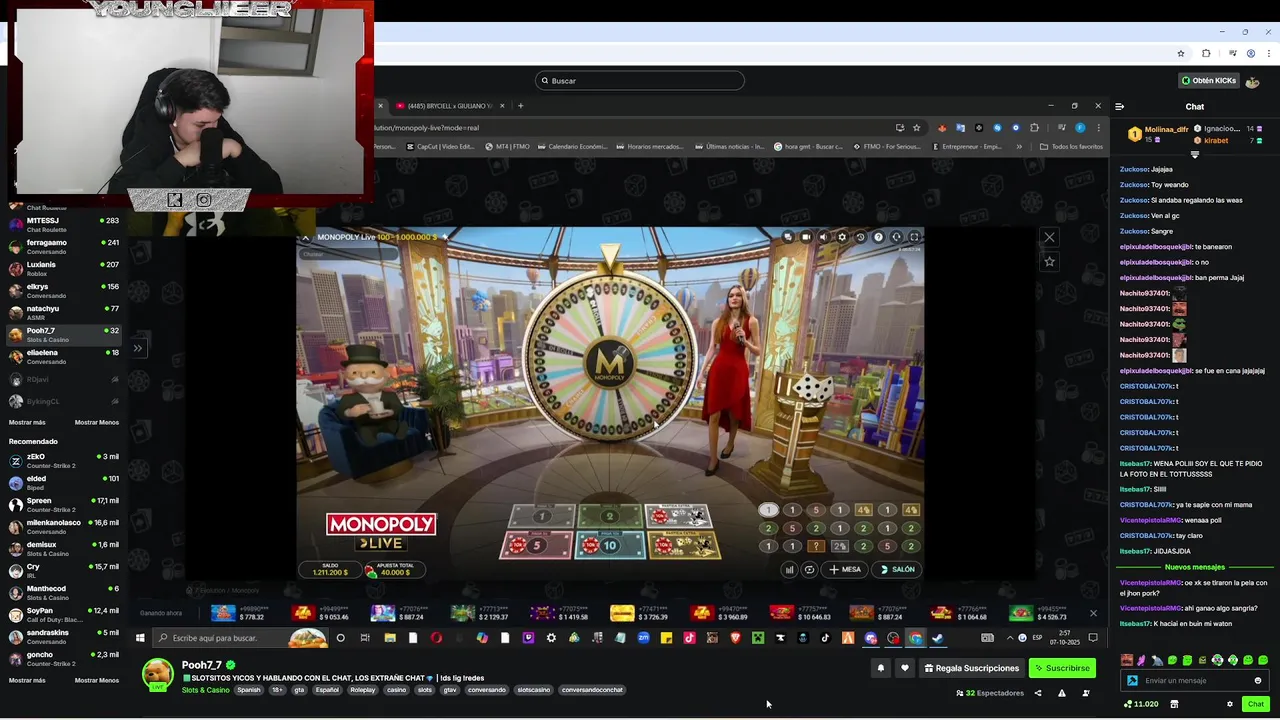Viewport: 1280px width, 720px height.
Task: Report the stream via warning icon
Action: click(1062, 693)
